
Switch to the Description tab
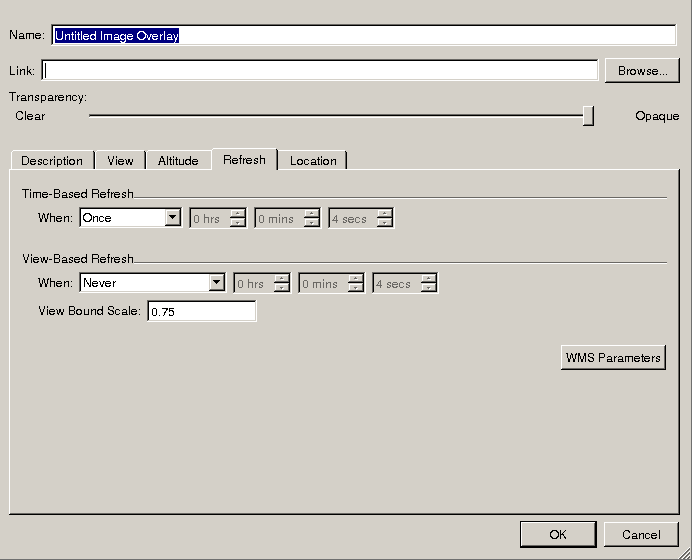(52, 161)
